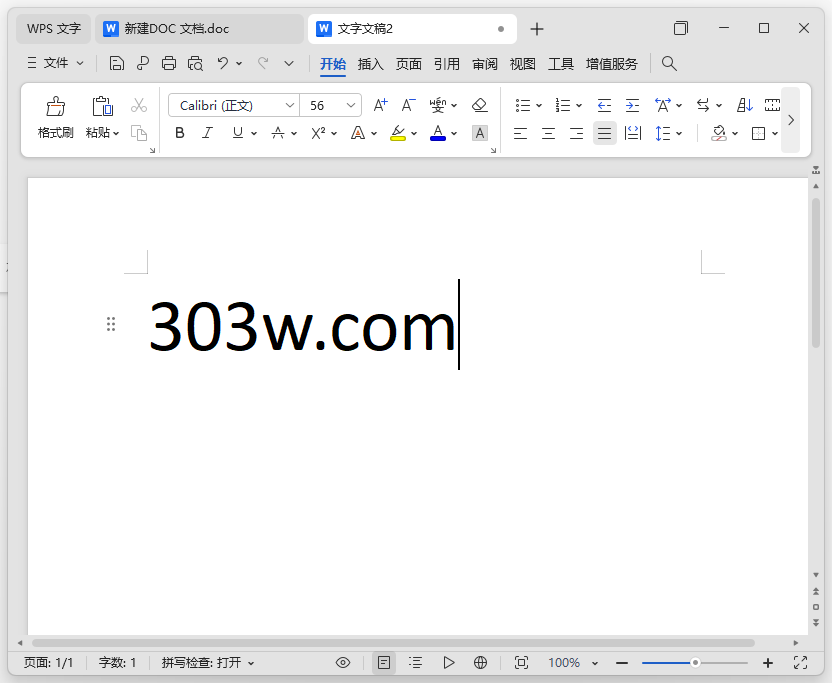Apply italic formatting
The width and height of the screenshot is (832, 683).
tap(207, 132)
